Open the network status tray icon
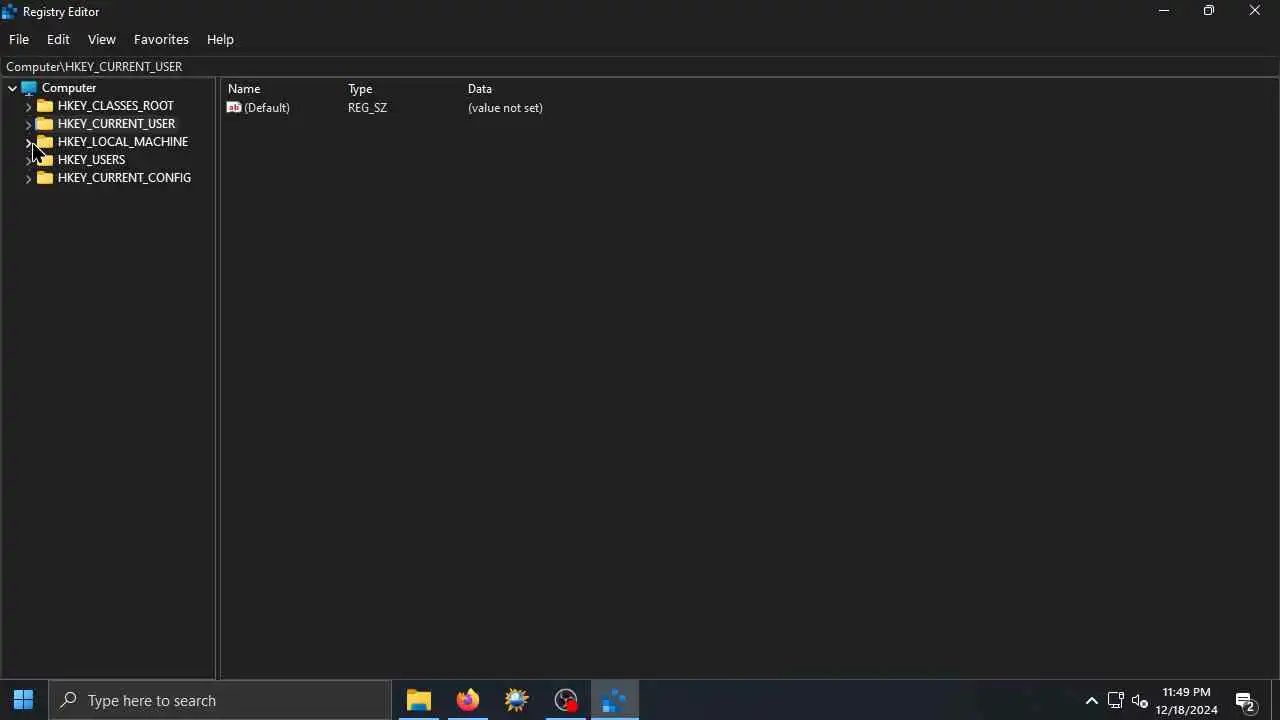This screenshot has height=720, width=1280. pyautogui.click(x=1116, y=700)
